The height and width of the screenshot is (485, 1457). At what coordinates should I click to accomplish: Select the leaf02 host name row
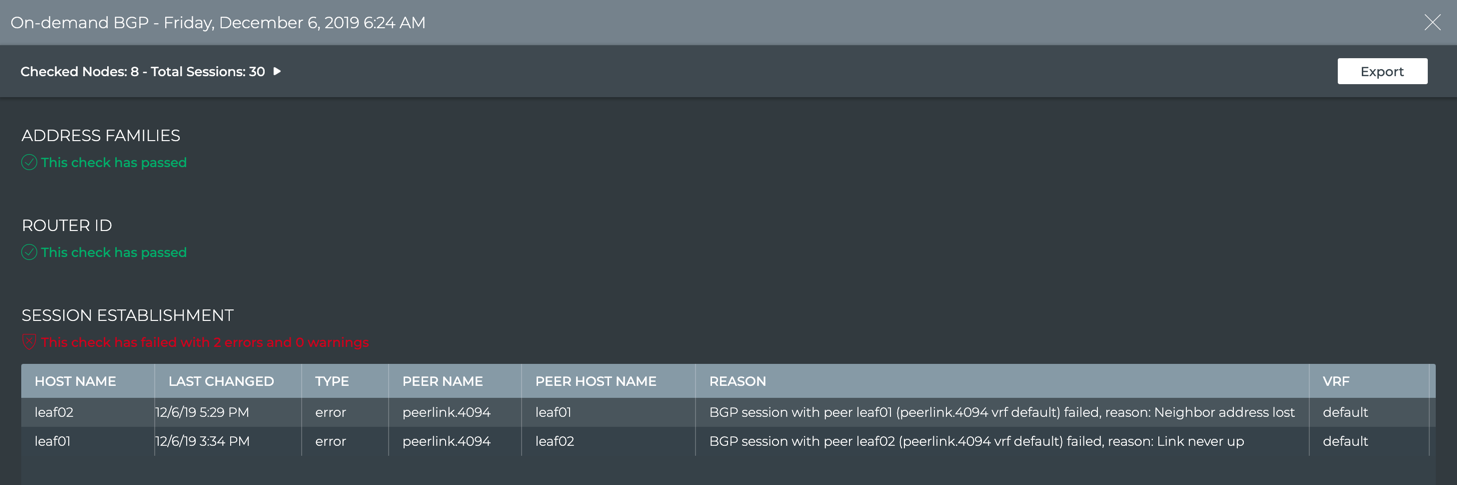tap(54, 412)
